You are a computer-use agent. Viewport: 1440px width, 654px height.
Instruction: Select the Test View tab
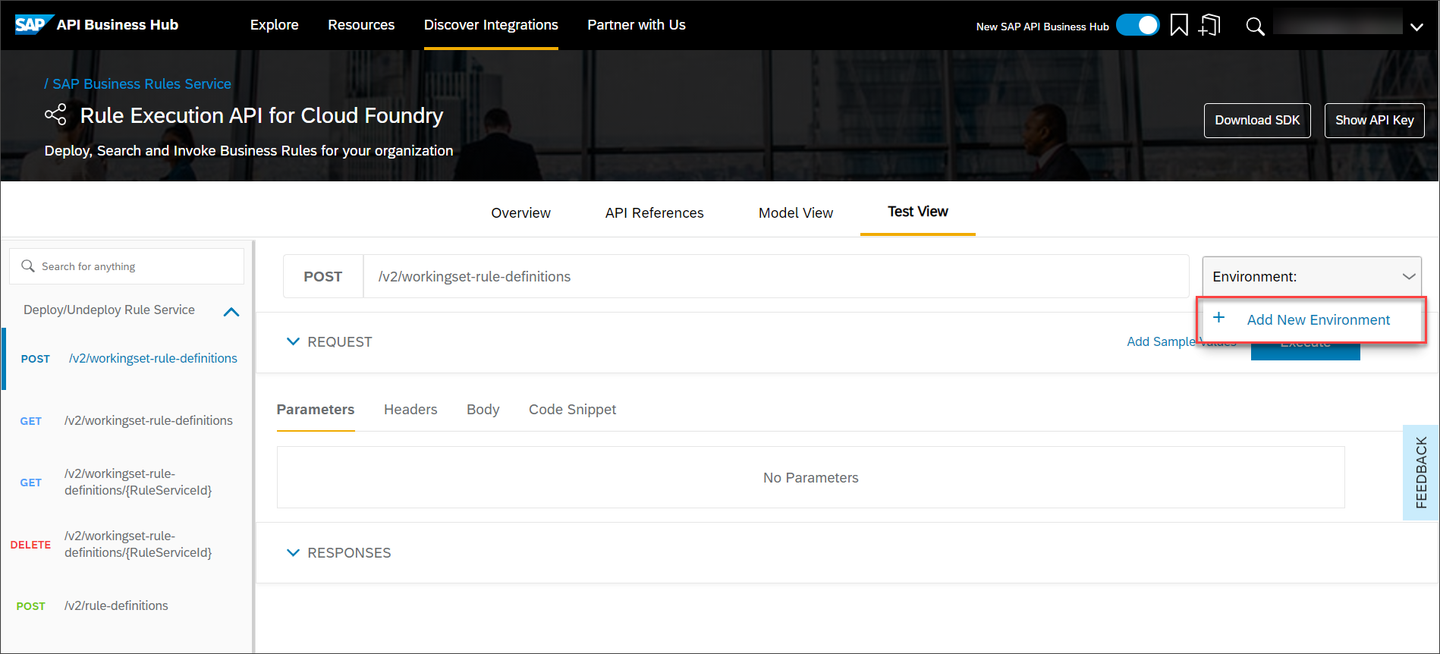coord(918,211)
